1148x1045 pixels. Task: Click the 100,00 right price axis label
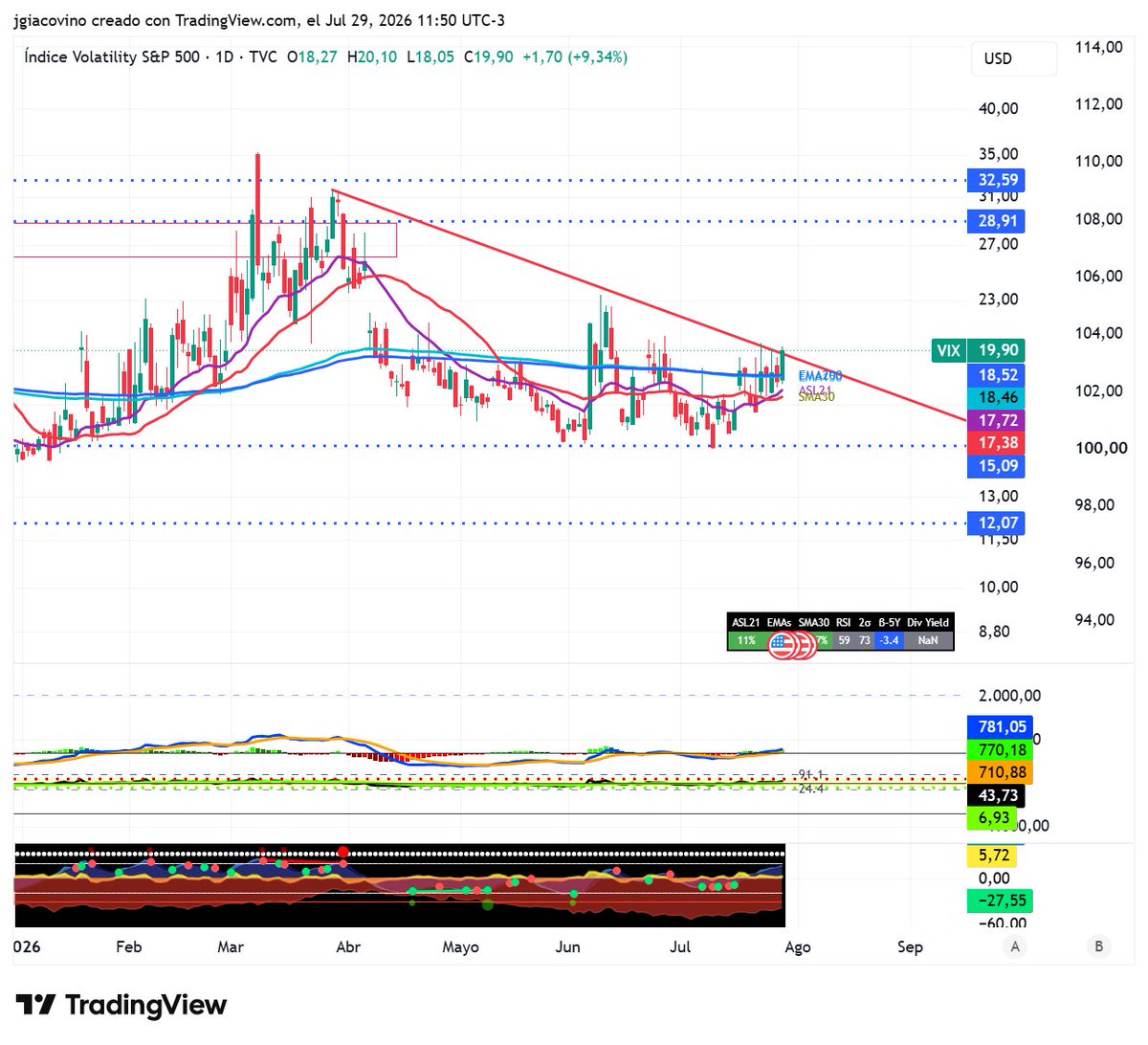point(1099,448)
